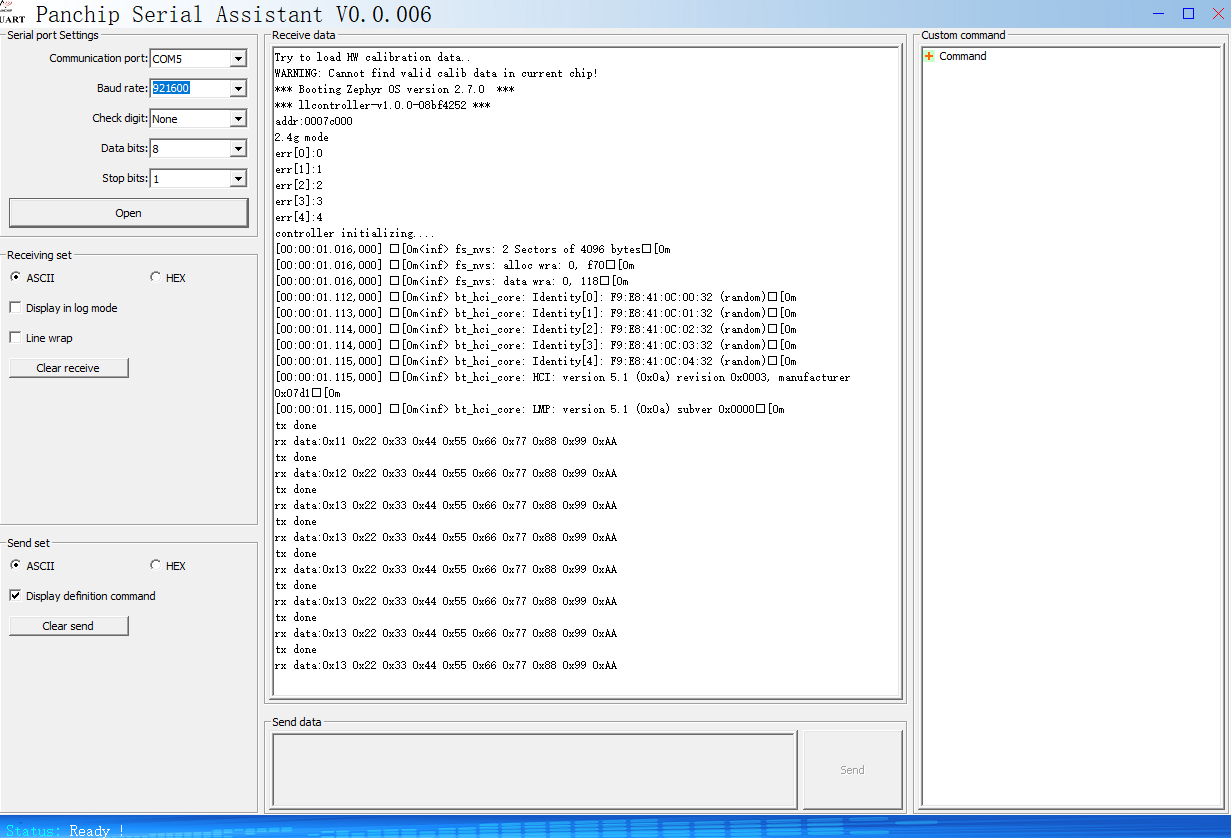This screenshot has width=1231, height=838.
Task: Expand the Command tree plus icon
Action: click(929, 56)
